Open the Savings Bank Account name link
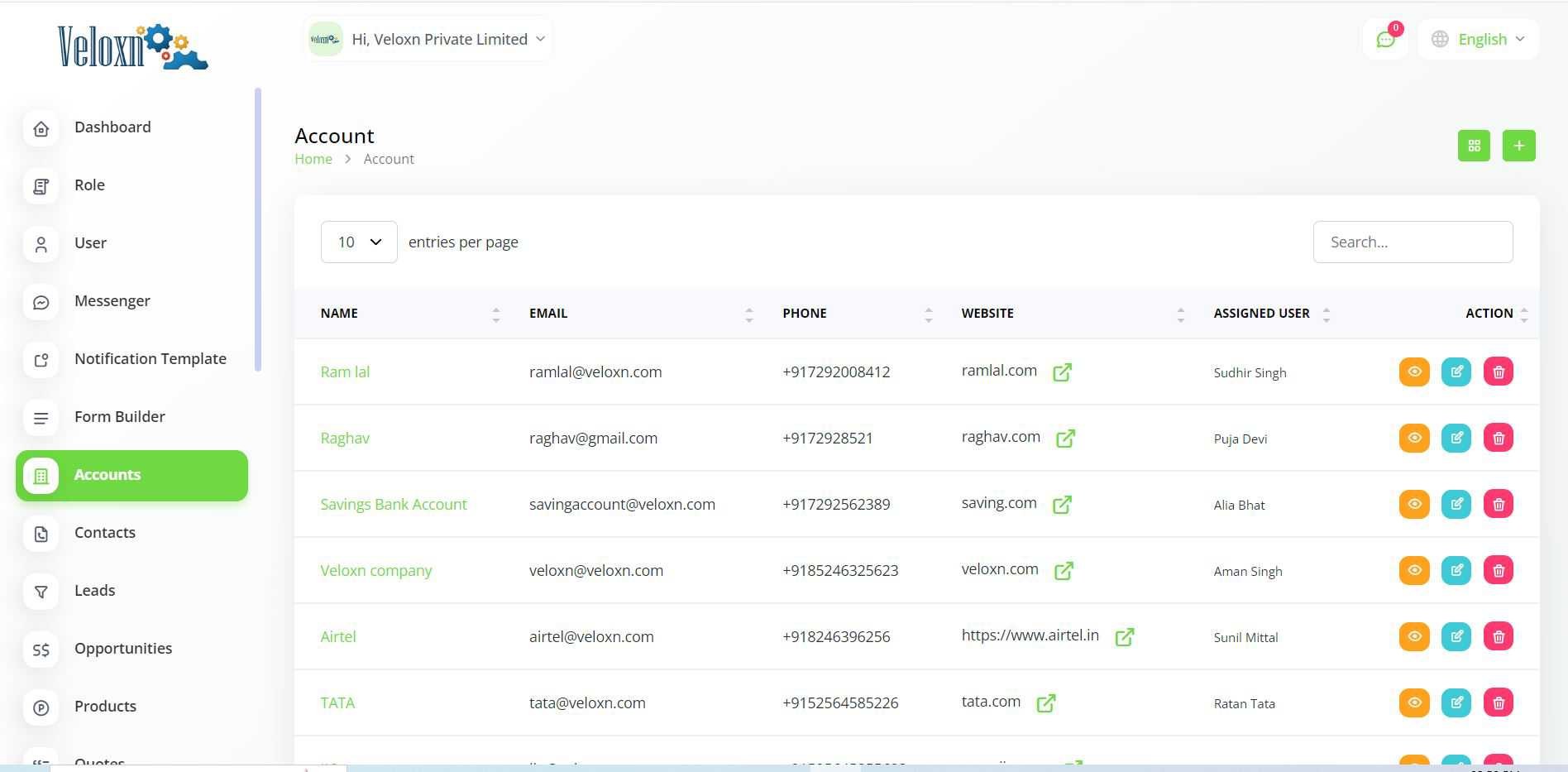The height and width of the screenshot is (772, 1568). 393,505
